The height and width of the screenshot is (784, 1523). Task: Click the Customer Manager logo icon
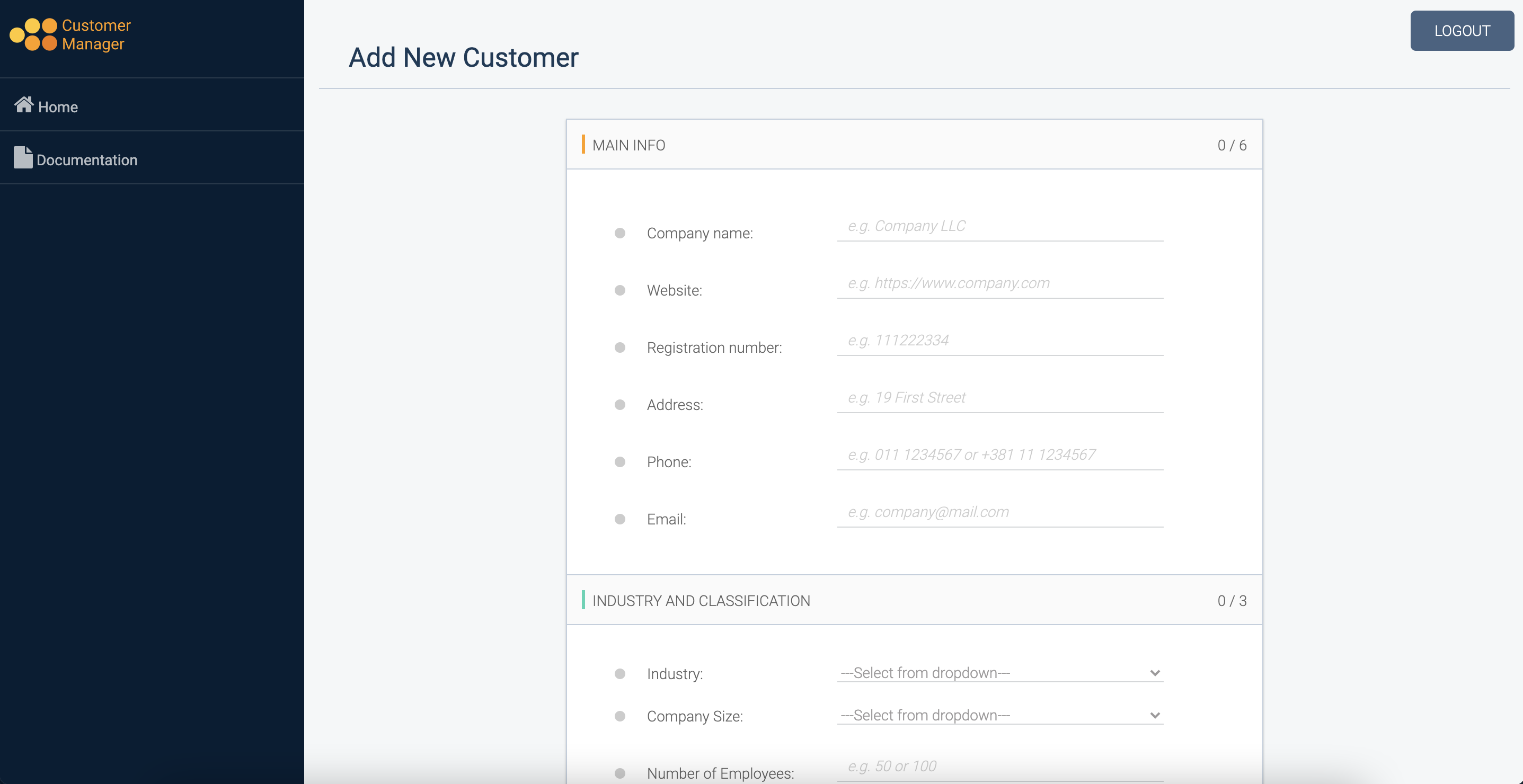[34, 34]
